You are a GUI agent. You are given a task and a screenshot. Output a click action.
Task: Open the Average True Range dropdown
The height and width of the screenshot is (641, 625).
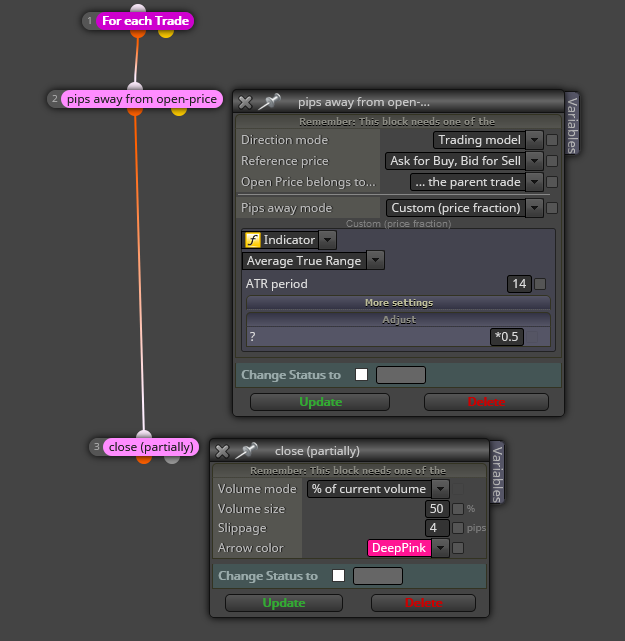click(x=376, y=260)
